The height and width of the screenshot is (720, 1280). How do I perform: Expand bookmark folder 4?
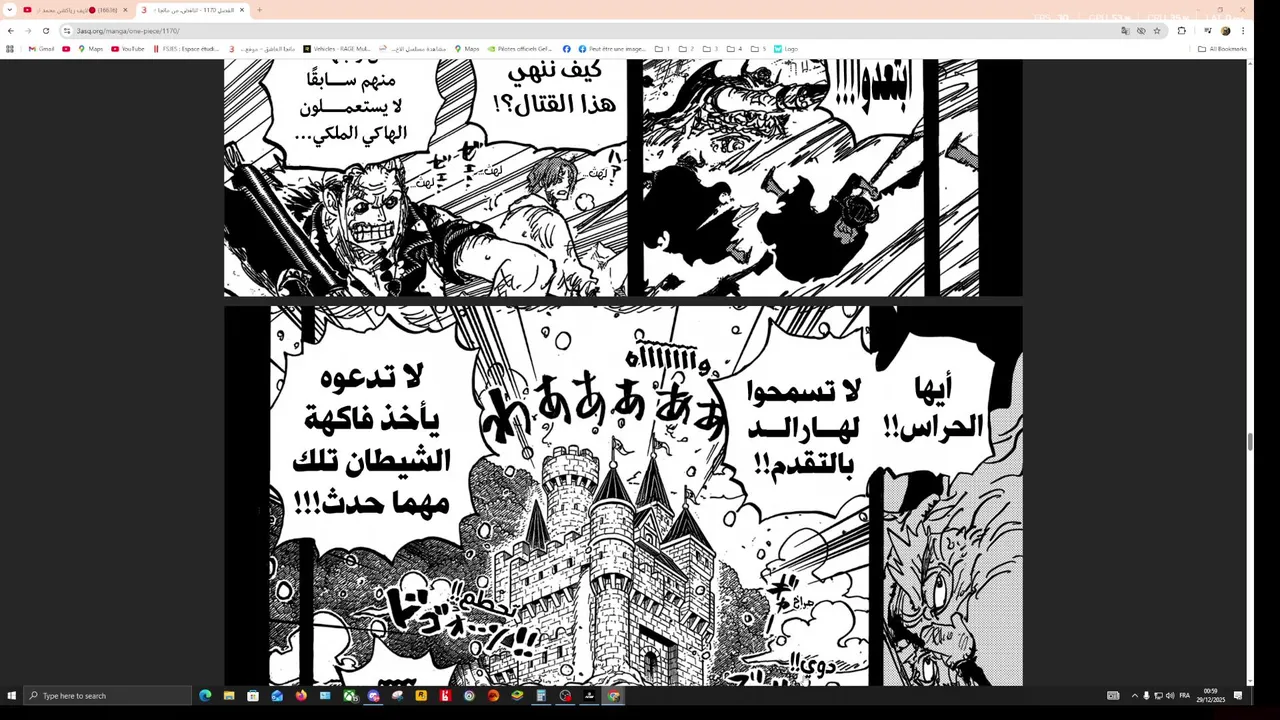coord(734,49)
